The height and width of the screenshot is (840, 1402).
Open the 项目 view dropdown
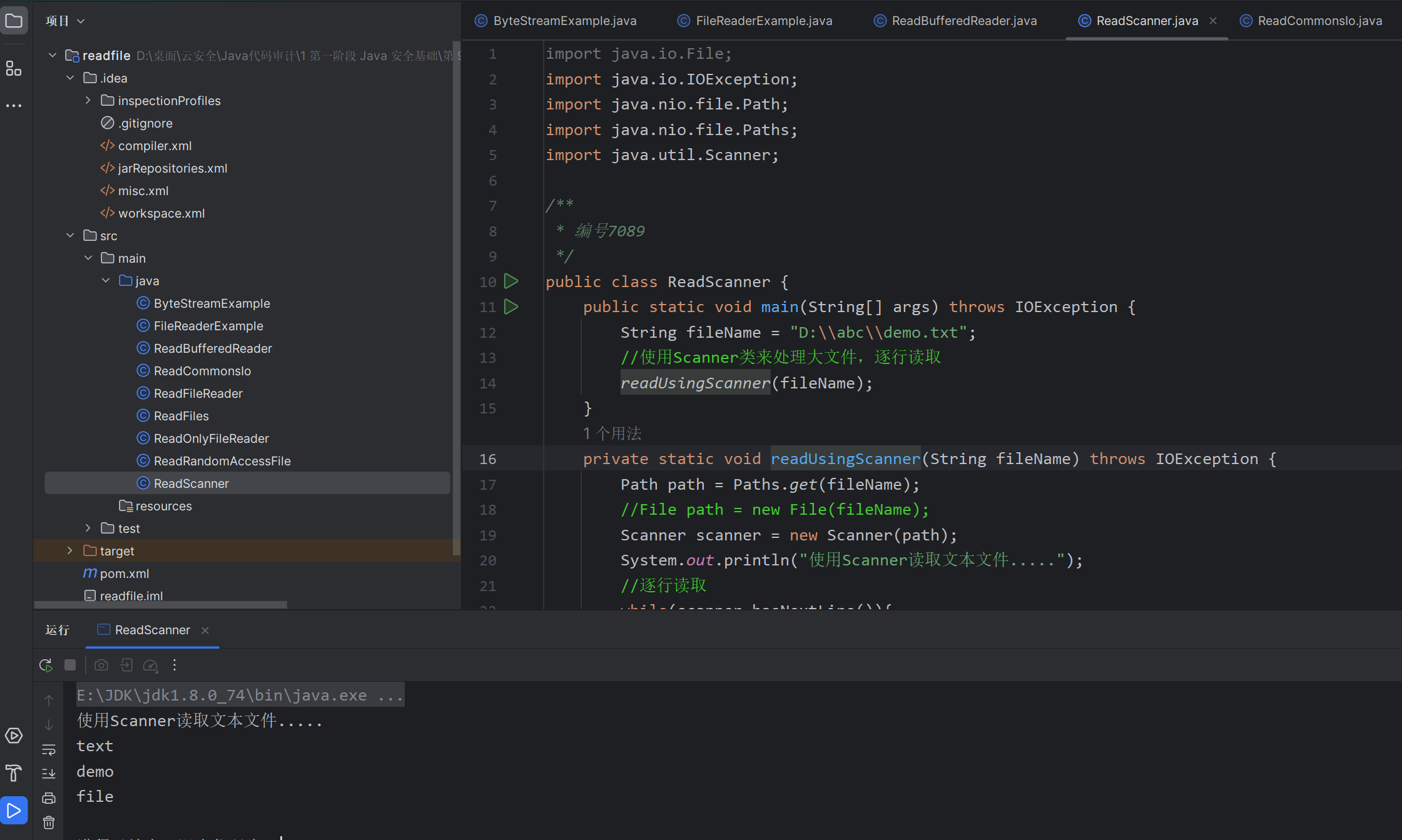tap(64, 21)
